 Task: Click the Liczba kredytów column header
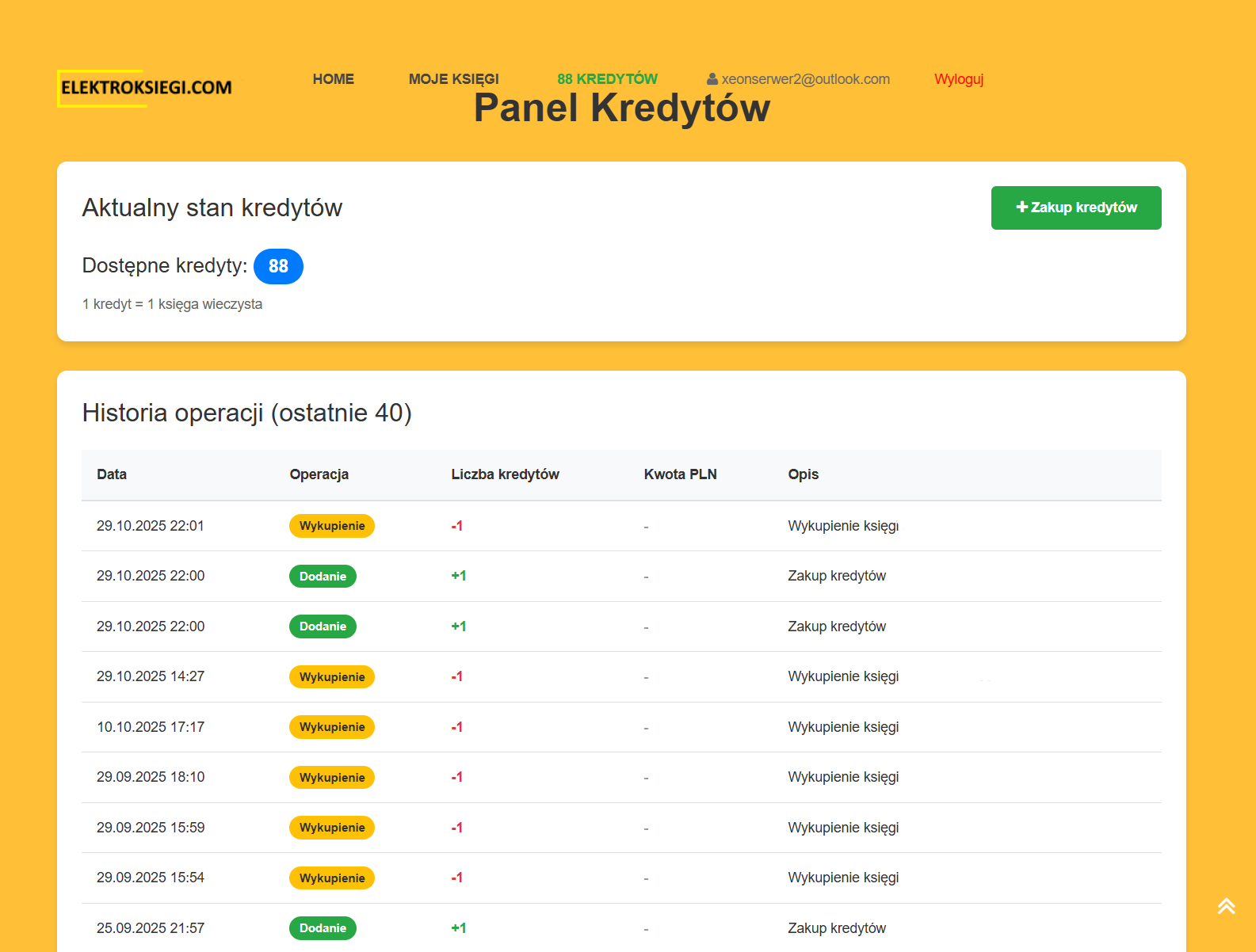point(505,474)
